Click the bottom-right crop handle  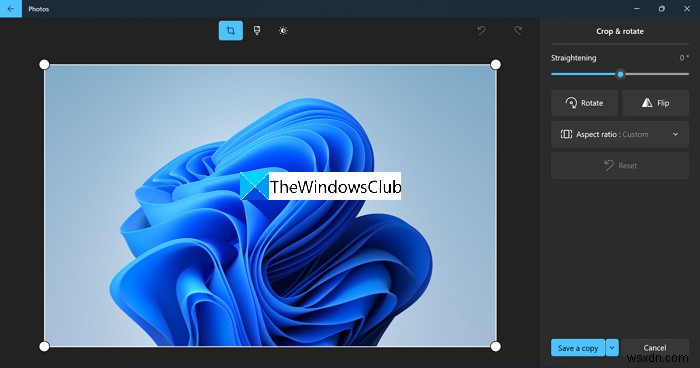pos(496,347)
